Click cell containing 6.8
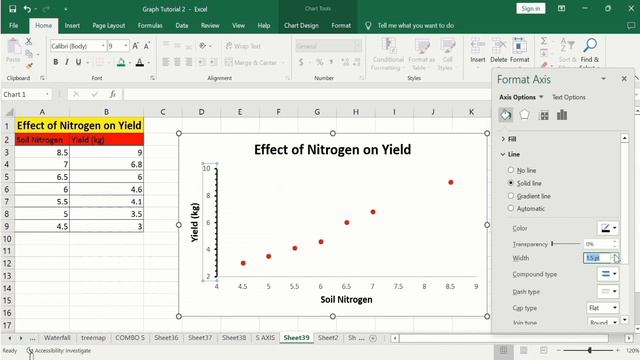The height and width of the screenshot is (360, 640). point(107,164)
